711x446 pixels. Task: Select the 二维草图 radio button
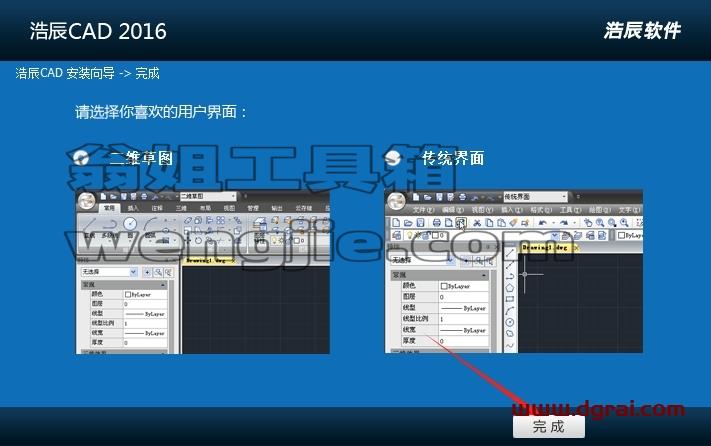tap(81, 158)
